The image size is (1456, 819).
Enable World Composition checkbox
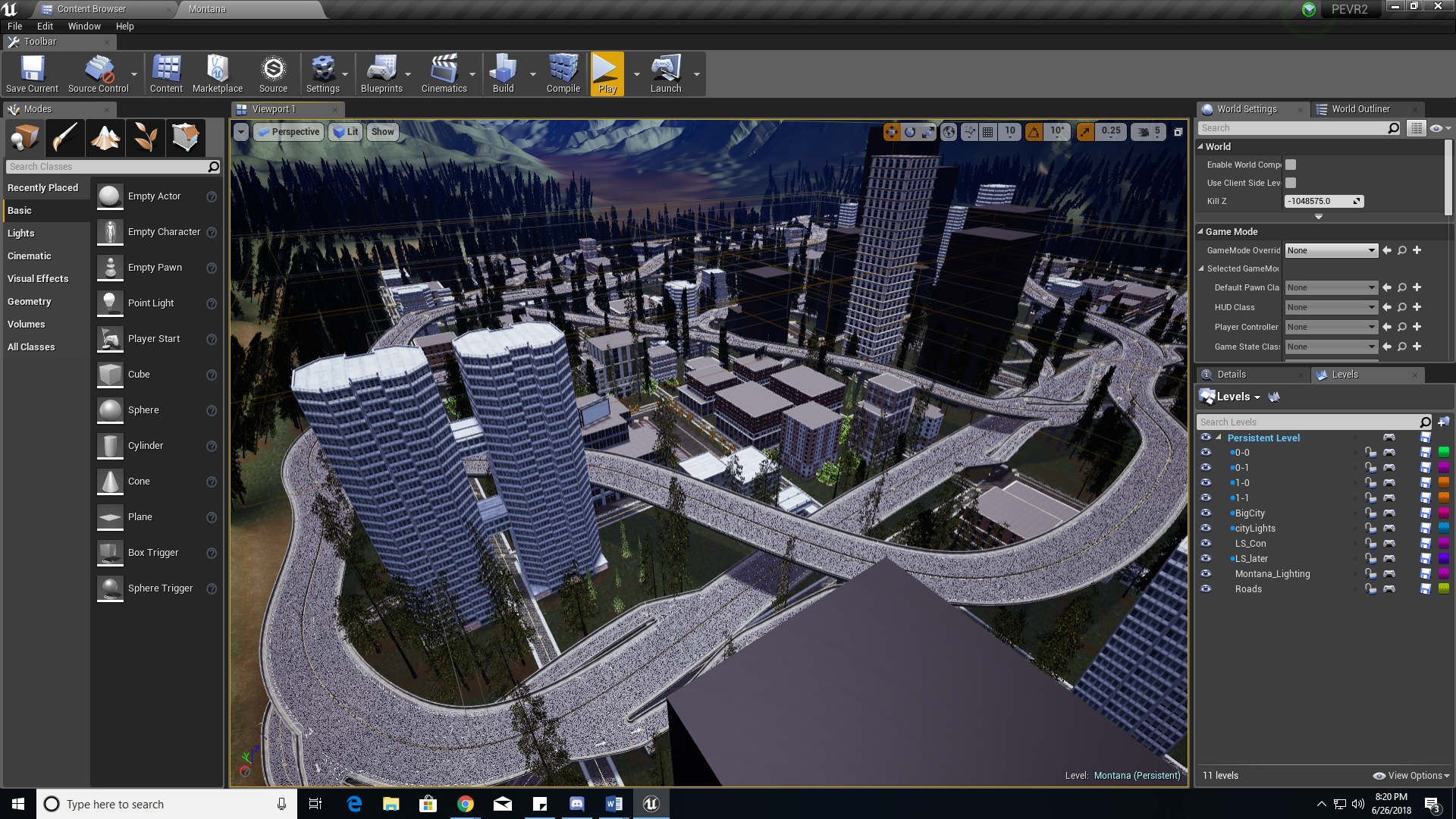pos(1291,165)
